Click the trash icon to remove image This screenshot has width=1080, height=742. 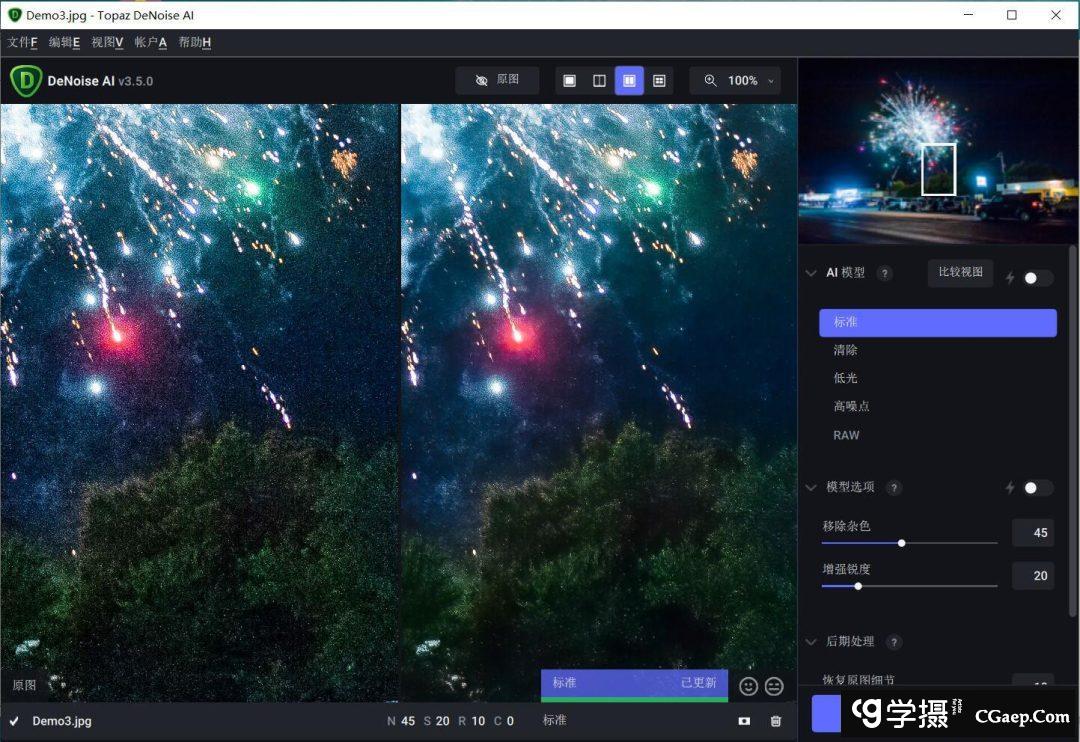coord(776,721)
